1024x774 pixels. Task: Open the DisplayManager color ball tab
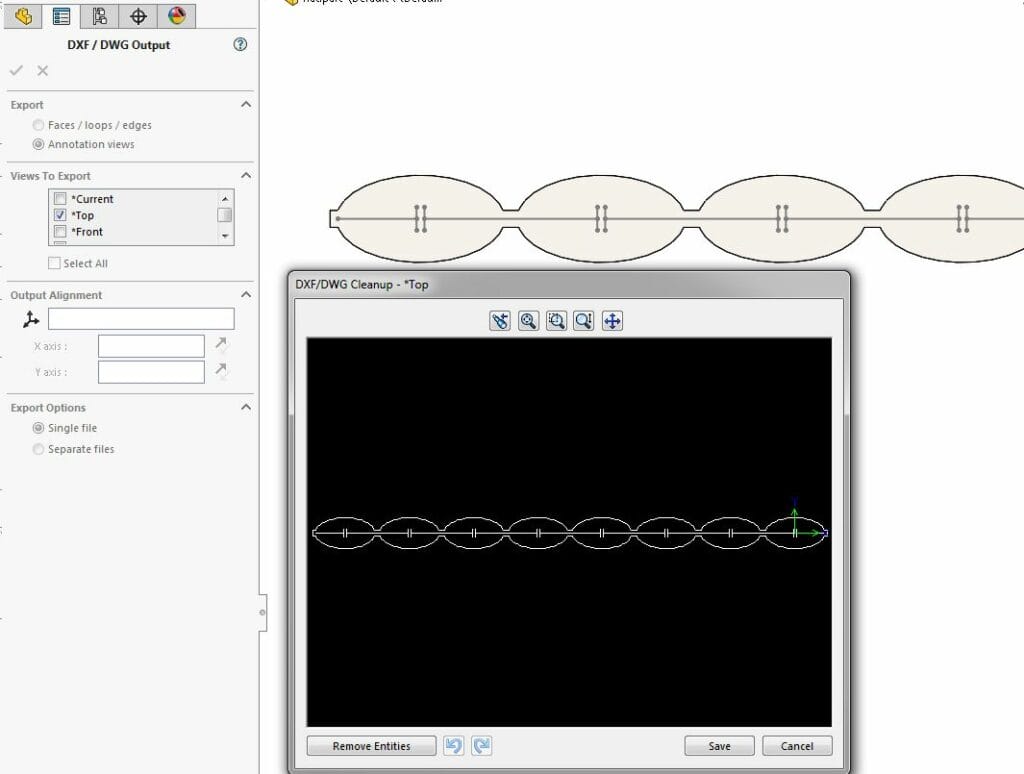(x=177, y=16)
